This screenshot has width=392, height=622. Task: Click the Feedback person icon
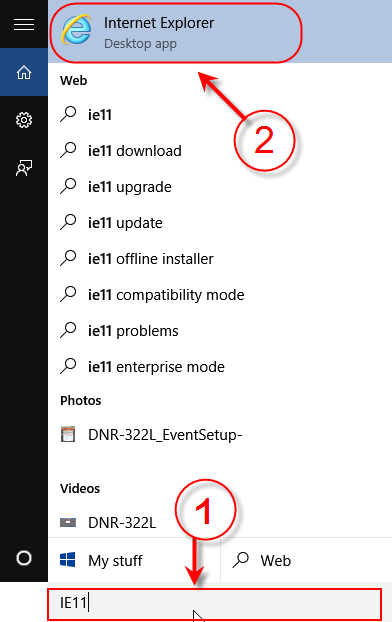pos(24,168)
